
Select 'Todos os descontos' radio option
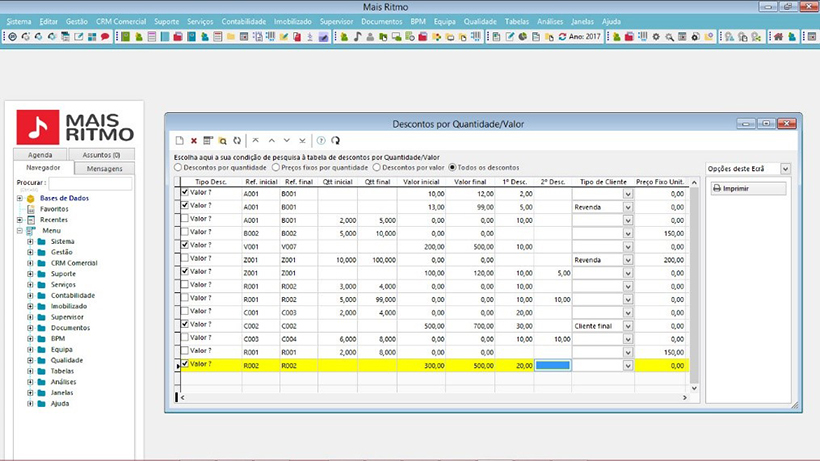452,168
